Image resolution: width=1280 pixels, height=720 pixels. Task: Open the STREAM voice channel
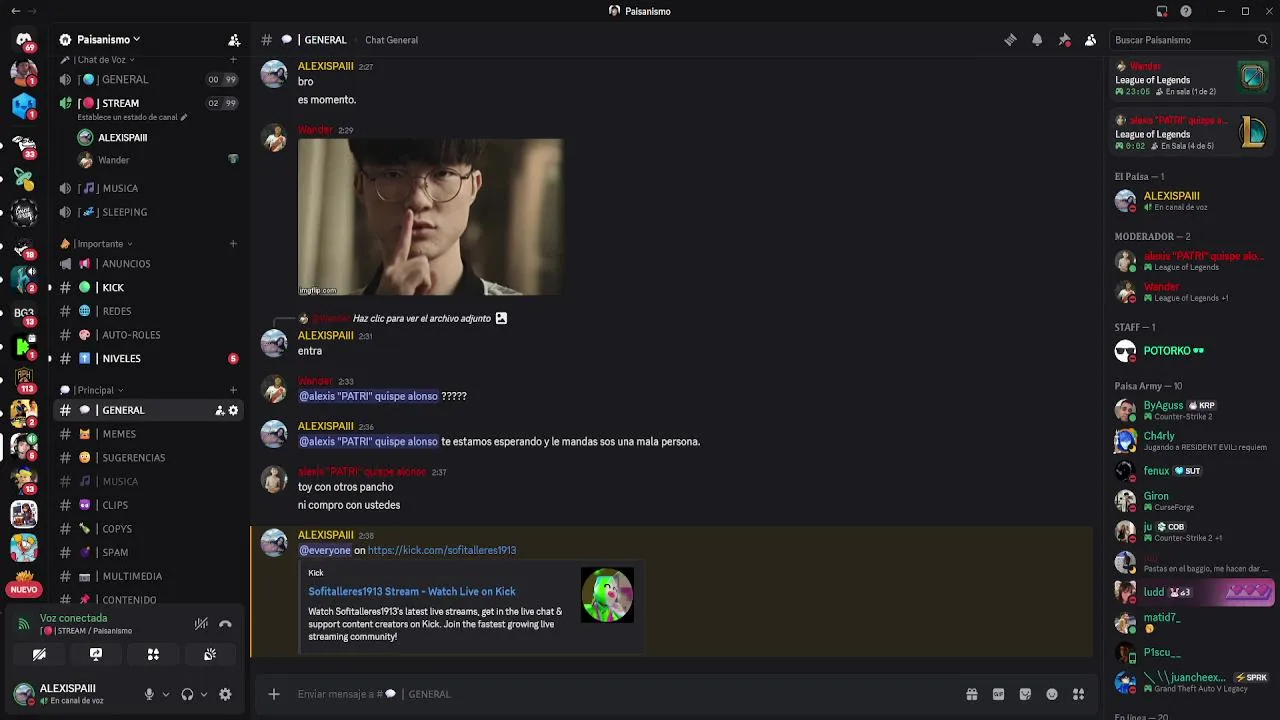click(148, 103)
